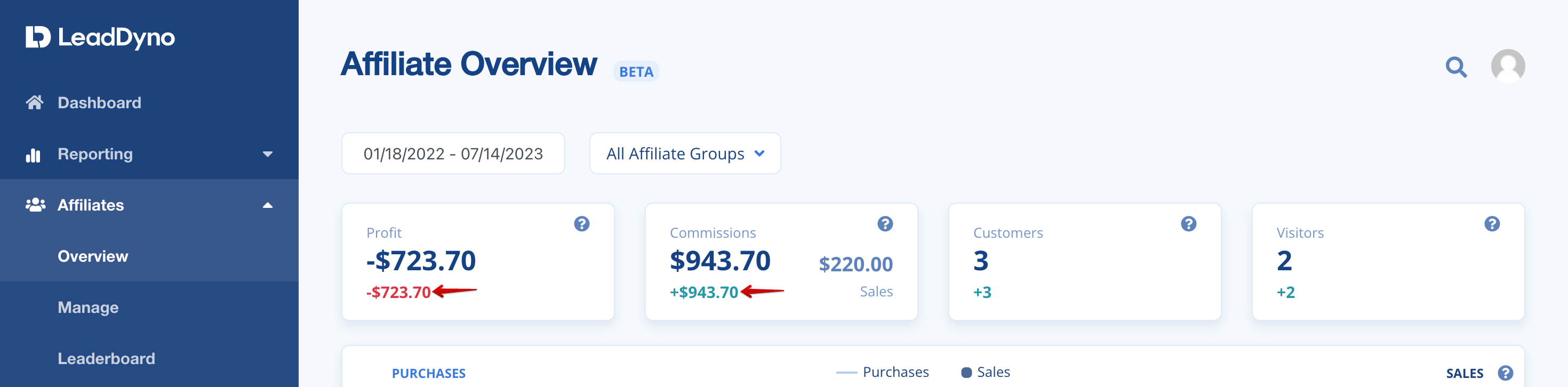Expand the Reporting menu arrow

[x=267, y=154]
